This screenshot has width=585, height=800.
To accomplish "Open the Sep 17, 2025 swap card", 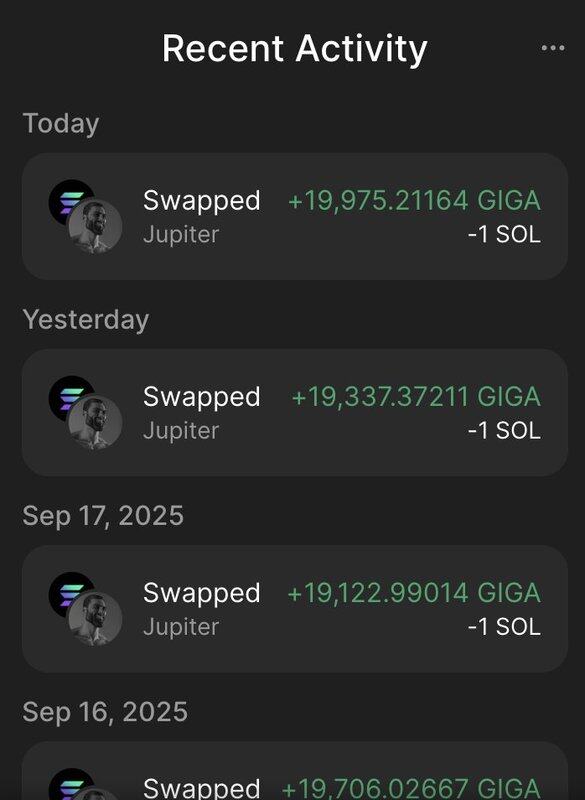I will click(295, 609).
